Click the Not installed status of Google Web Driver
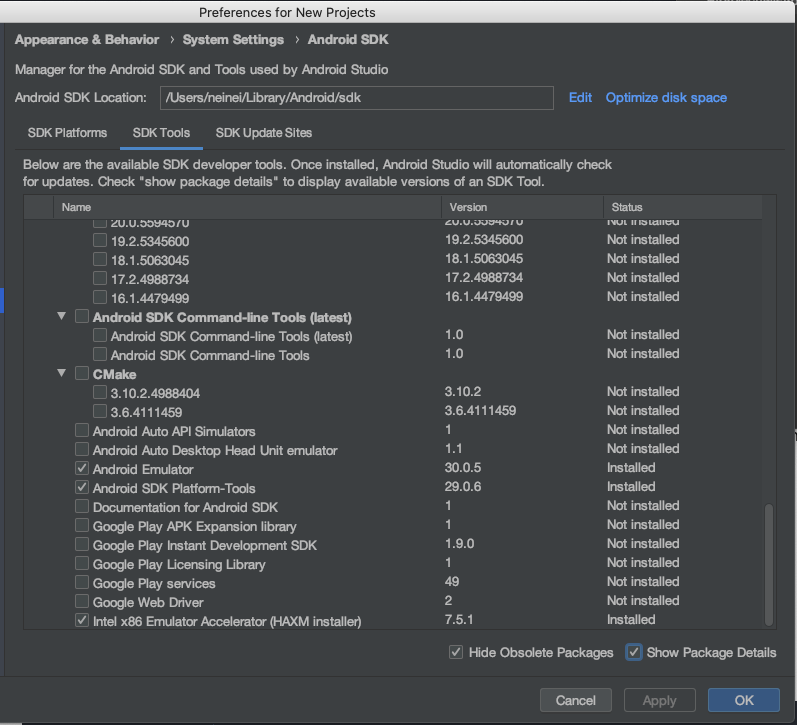This screenshot has height=725, width=797. coord(643,600)
